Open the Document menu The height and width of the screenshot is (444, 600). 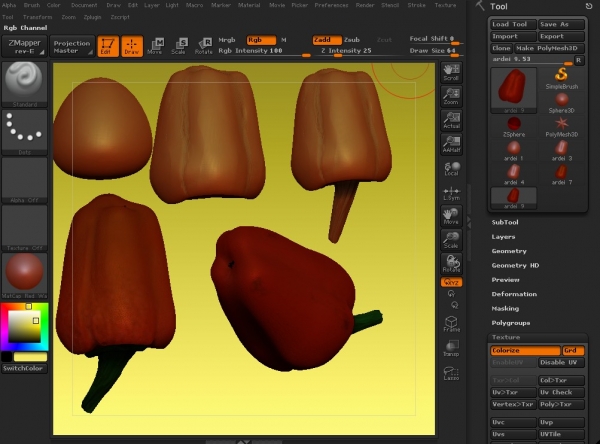tap(84, 5)
